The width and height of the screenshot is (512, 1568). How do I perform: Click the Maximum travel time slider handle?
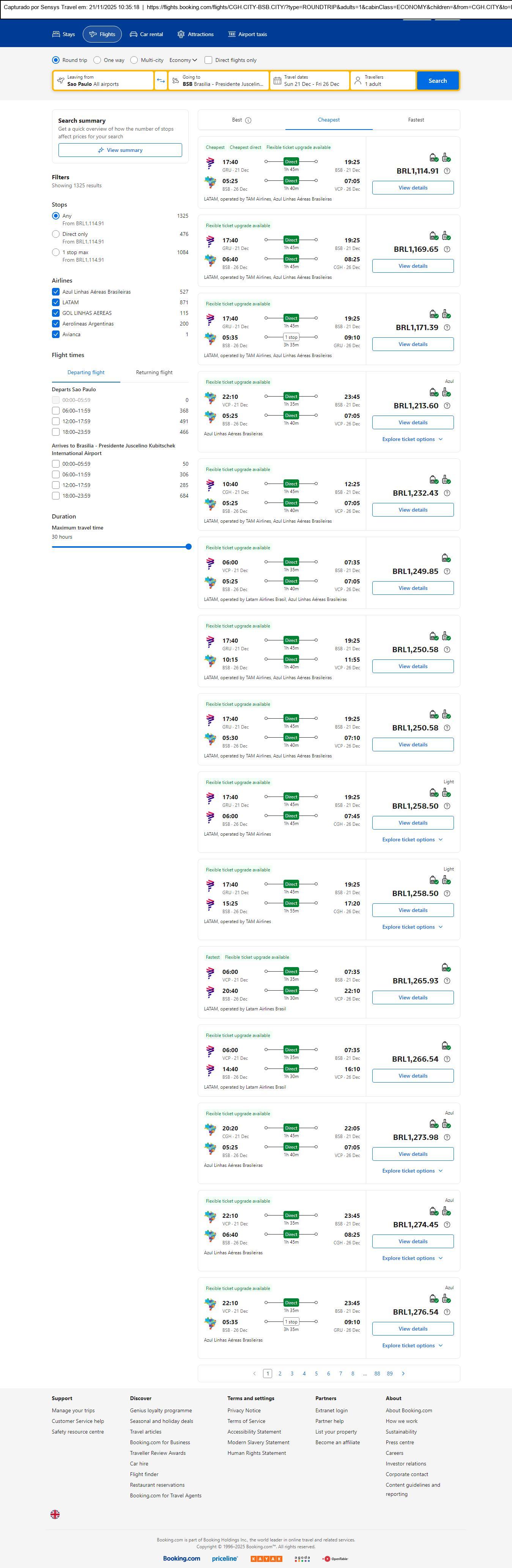(189, 547)
